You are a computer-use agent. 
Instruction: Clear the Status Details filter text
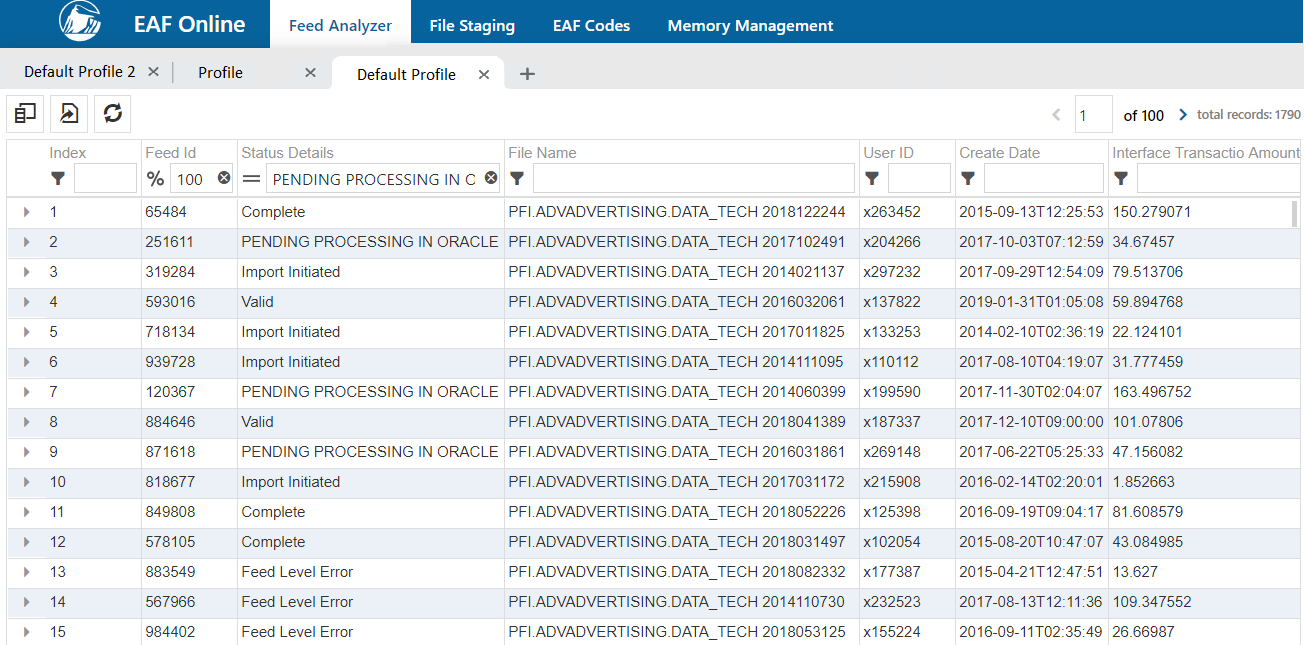(491, 178)
